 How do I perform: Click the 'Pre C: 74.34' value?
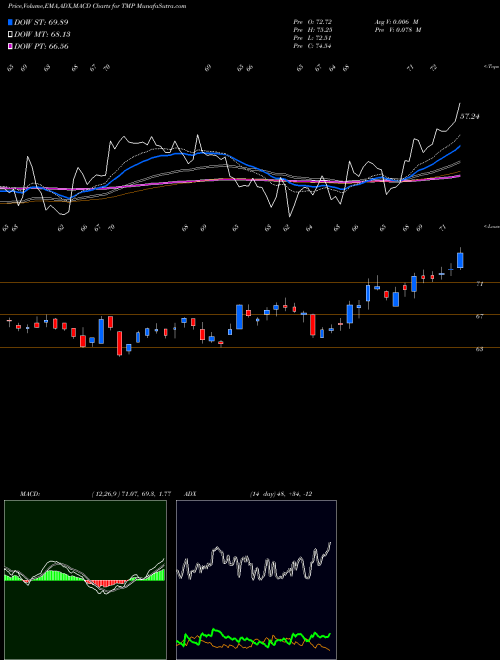312,46
